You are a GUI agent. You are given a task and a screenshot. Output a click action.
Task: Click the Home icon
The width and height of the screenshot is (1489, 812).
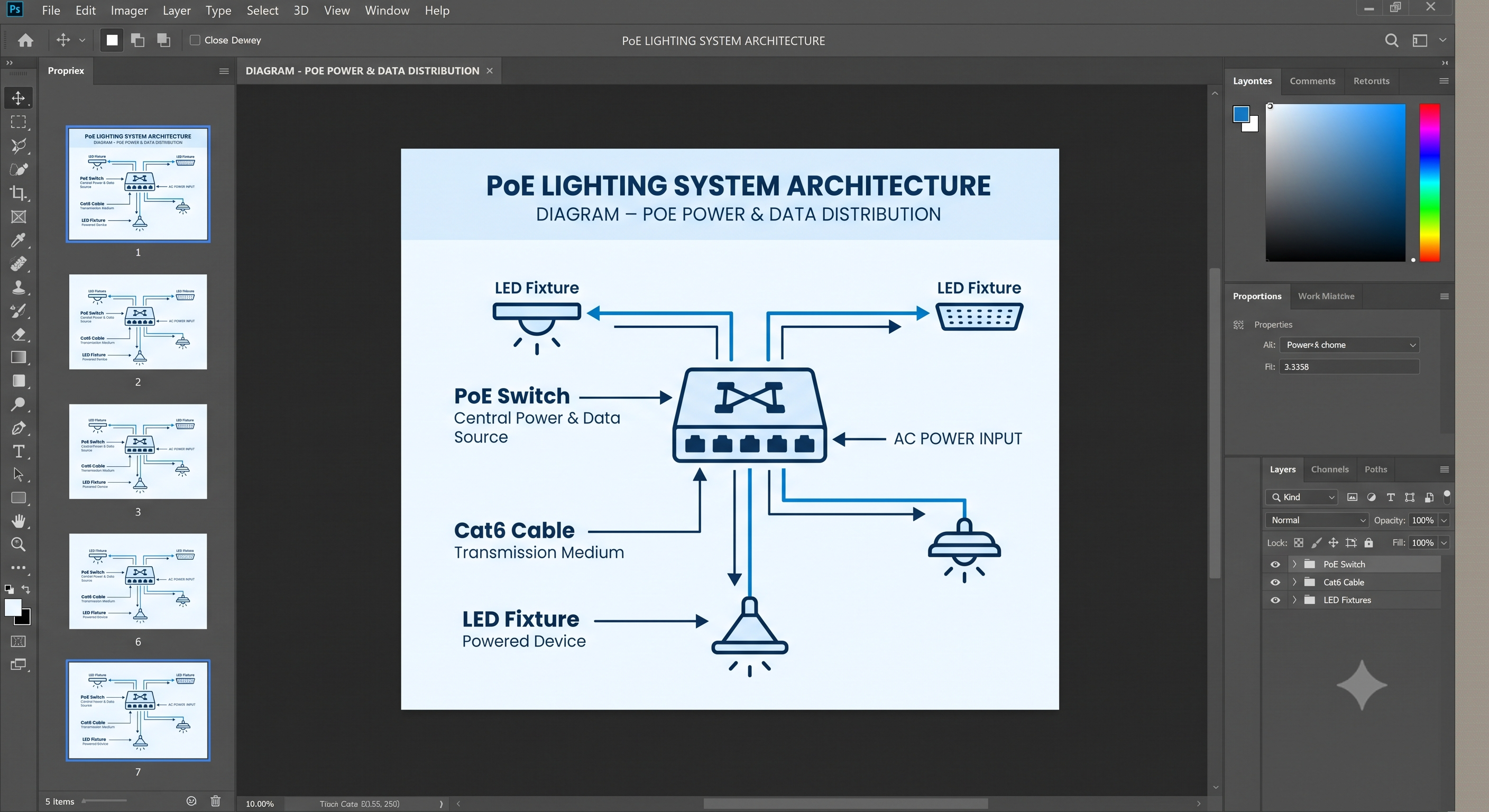[25, 40]
